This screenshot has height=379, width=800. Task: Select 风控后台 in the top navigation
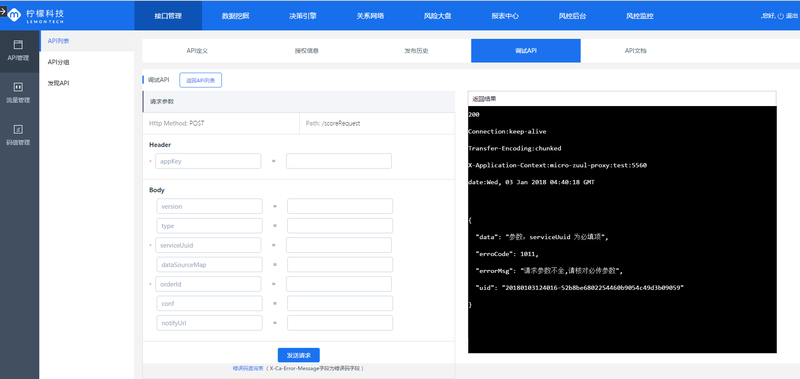click(x=572, y=16)
